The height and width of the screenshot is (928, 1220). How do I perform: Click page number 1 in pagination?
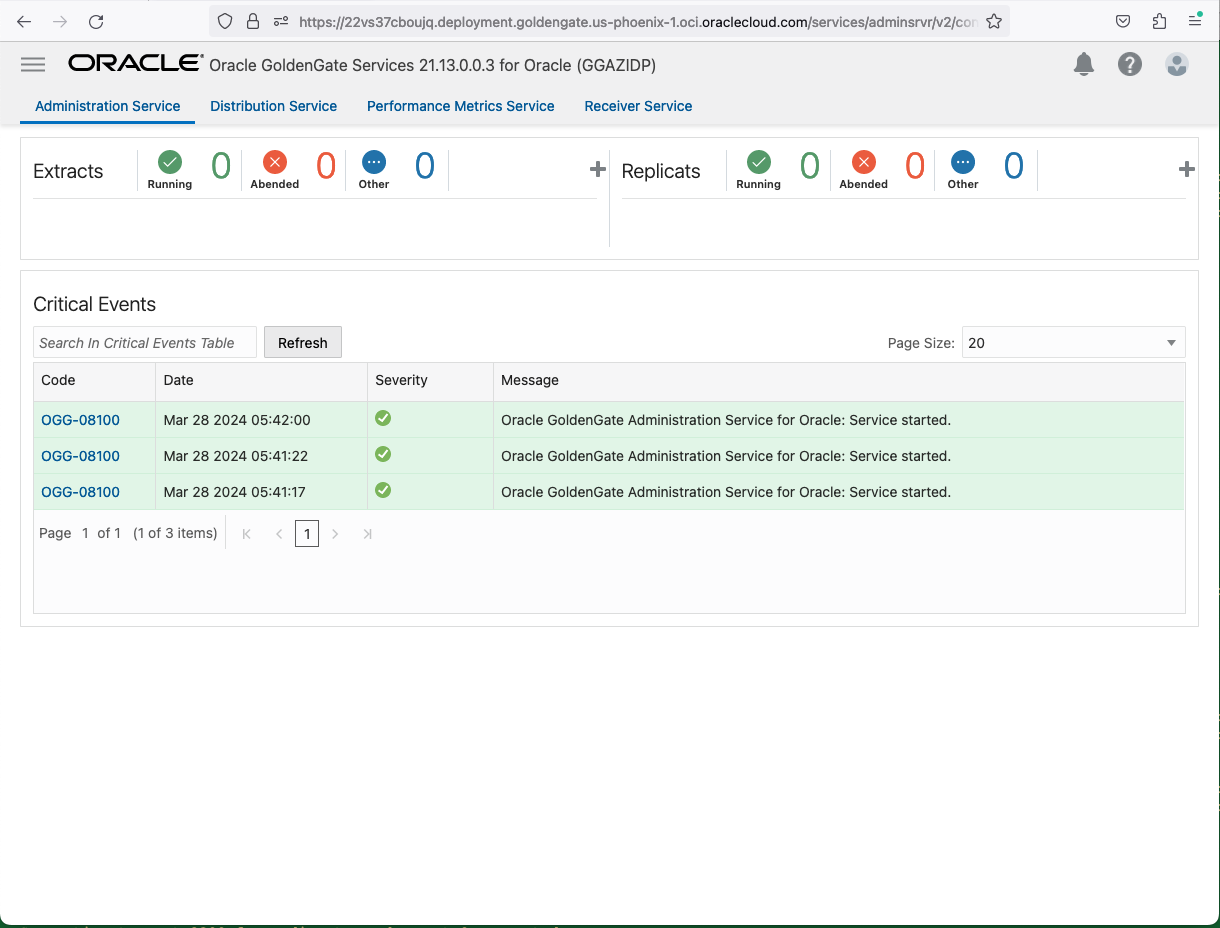click(307, 533)
